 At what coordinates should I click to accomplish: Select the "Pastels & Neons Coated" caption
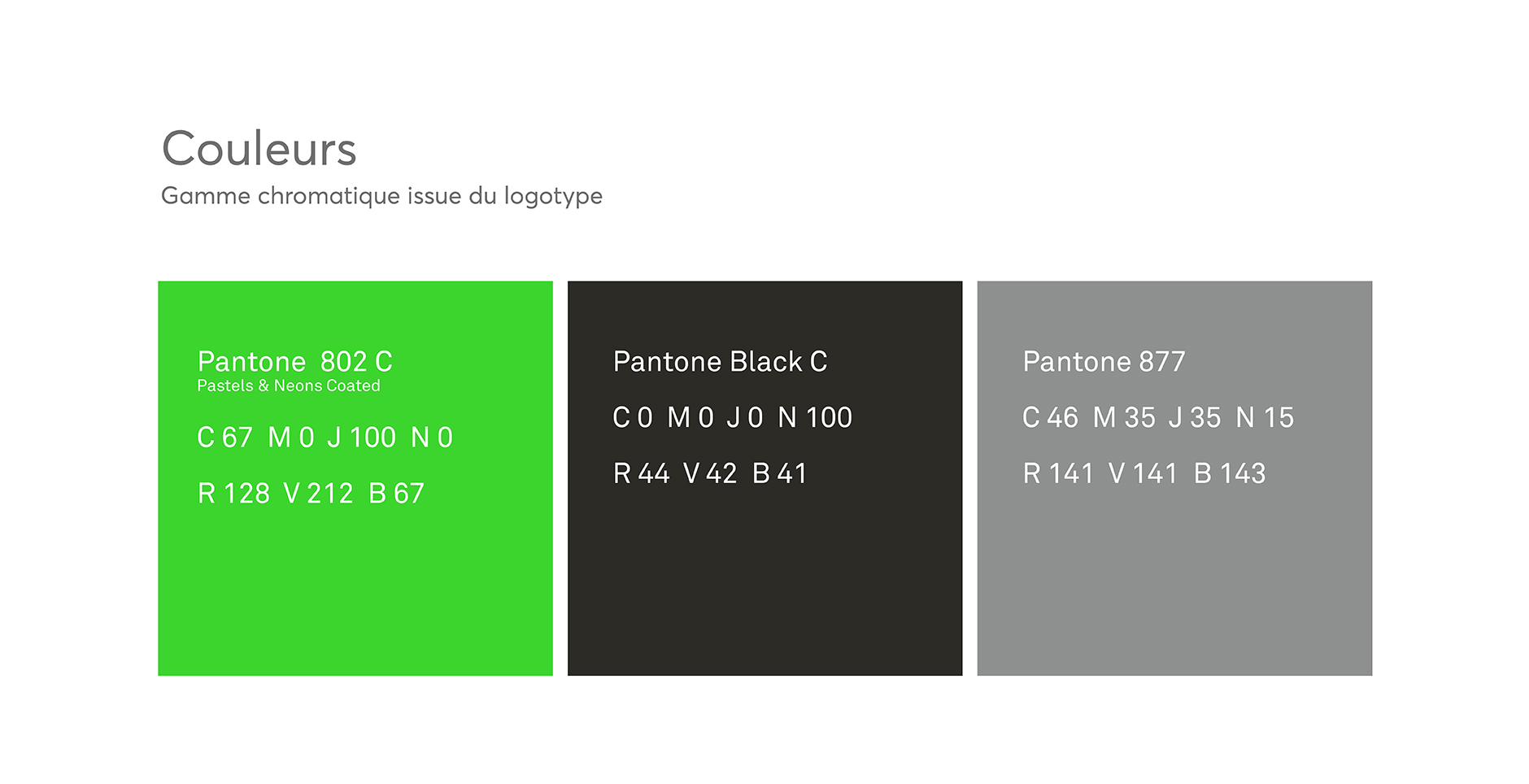289,385
